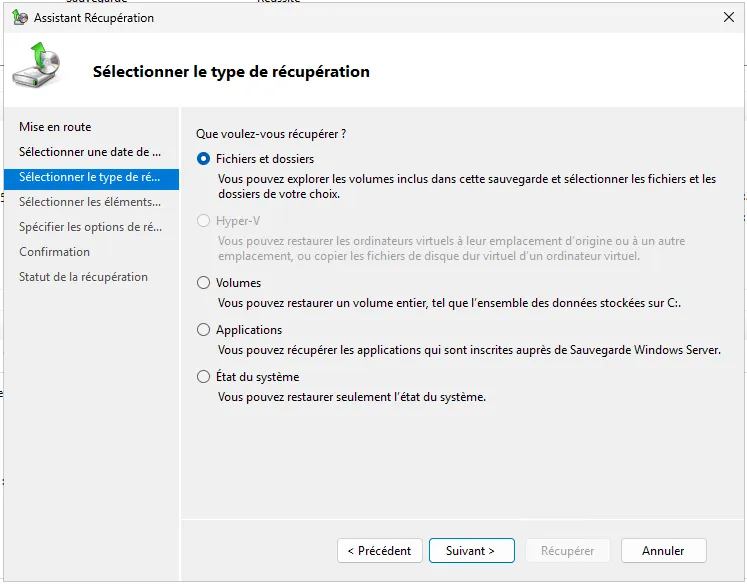Go to the Mise en route step
Image resolution: width=747 pixels, height=584 pixels.
pyautogui.click(x=55, y=127)
